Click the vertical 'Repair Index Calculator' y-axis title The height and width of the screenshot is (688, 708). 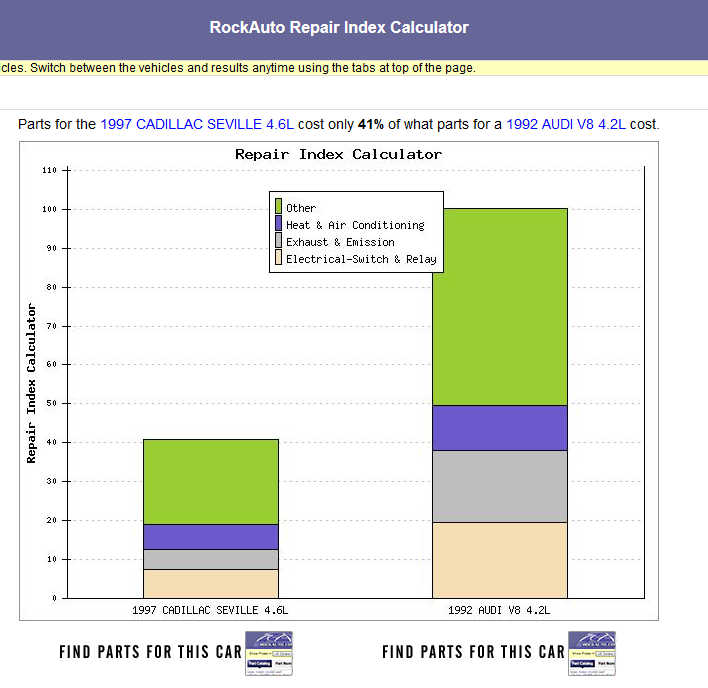point(31,383)
